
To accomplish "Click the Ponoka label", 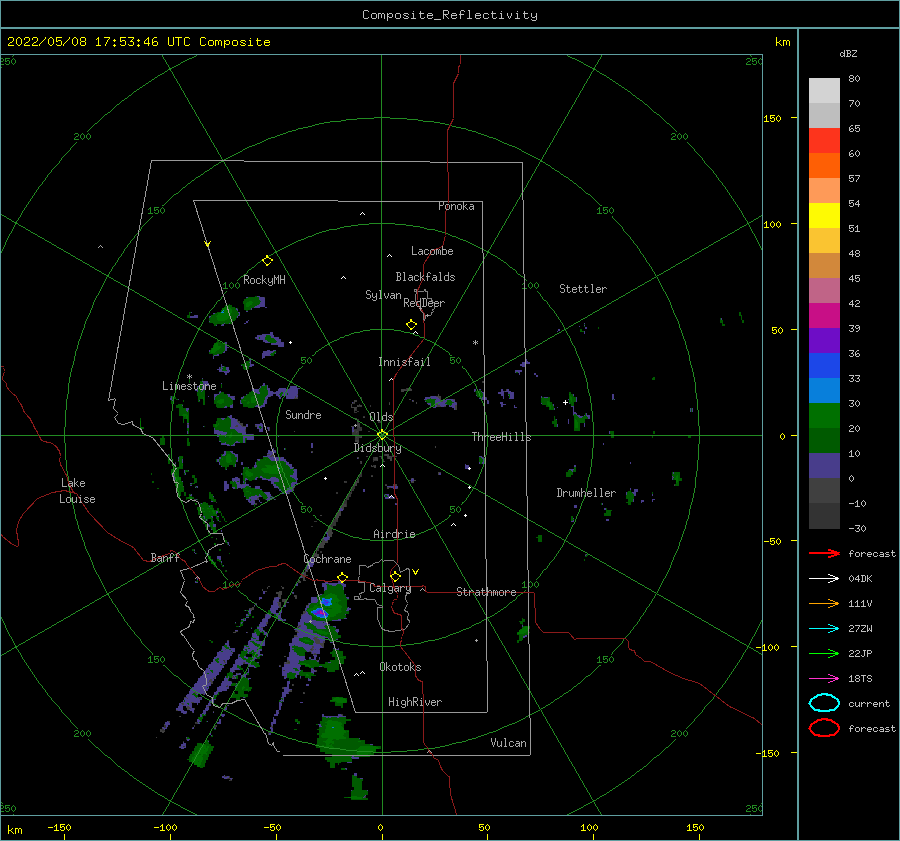I will pos(456,206).
